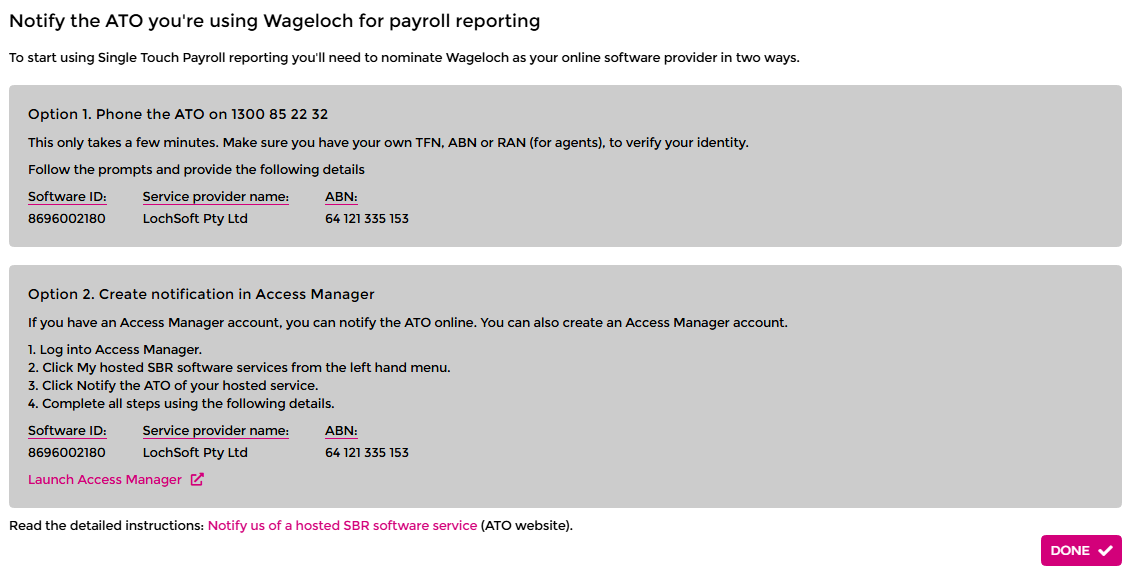Click the ABN value 64 121 335 153 in Option 1
Screen dimensions: 1136x575
[x=367, y=218]
